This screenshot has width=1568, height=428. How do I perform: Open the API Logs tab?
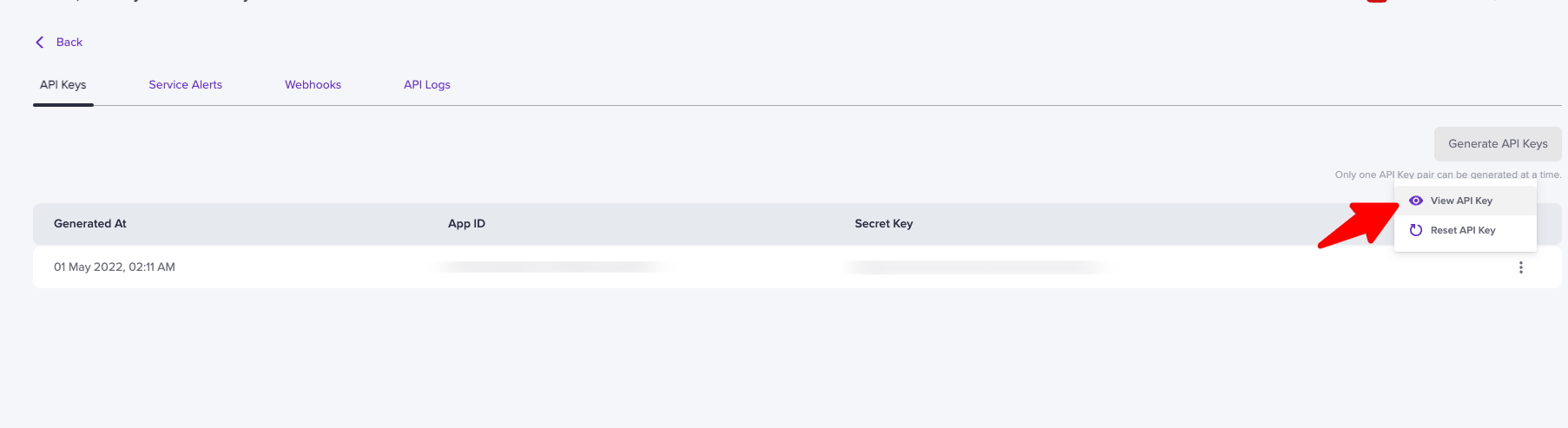point(426,85)
